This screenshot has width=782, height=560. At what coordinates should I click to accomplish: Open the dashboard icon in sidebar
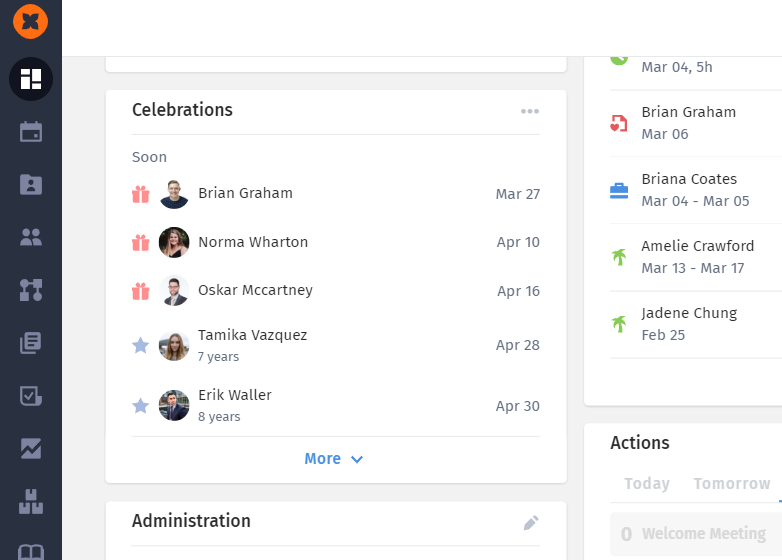click(31, 79)
